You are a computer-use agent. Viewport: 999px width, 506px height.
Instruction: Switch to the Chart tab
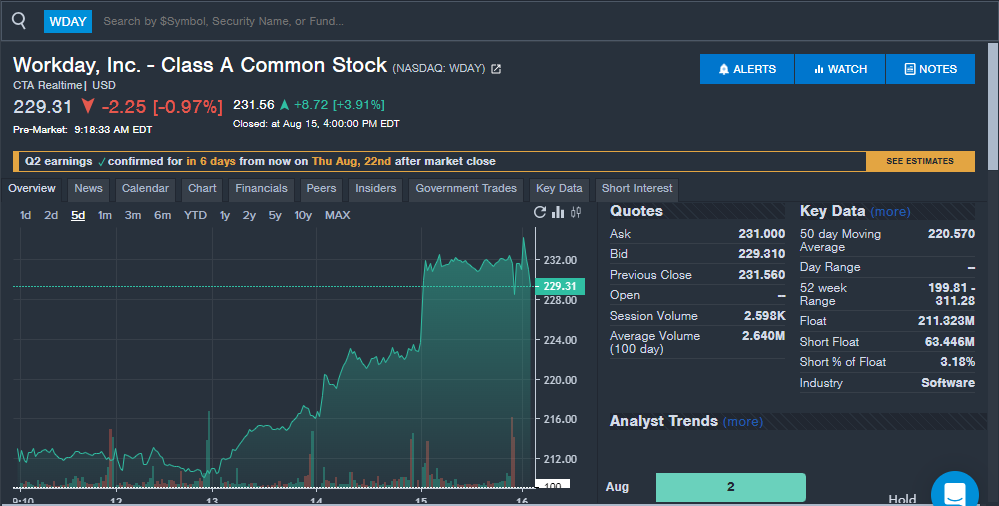click(x=202, y=189)
